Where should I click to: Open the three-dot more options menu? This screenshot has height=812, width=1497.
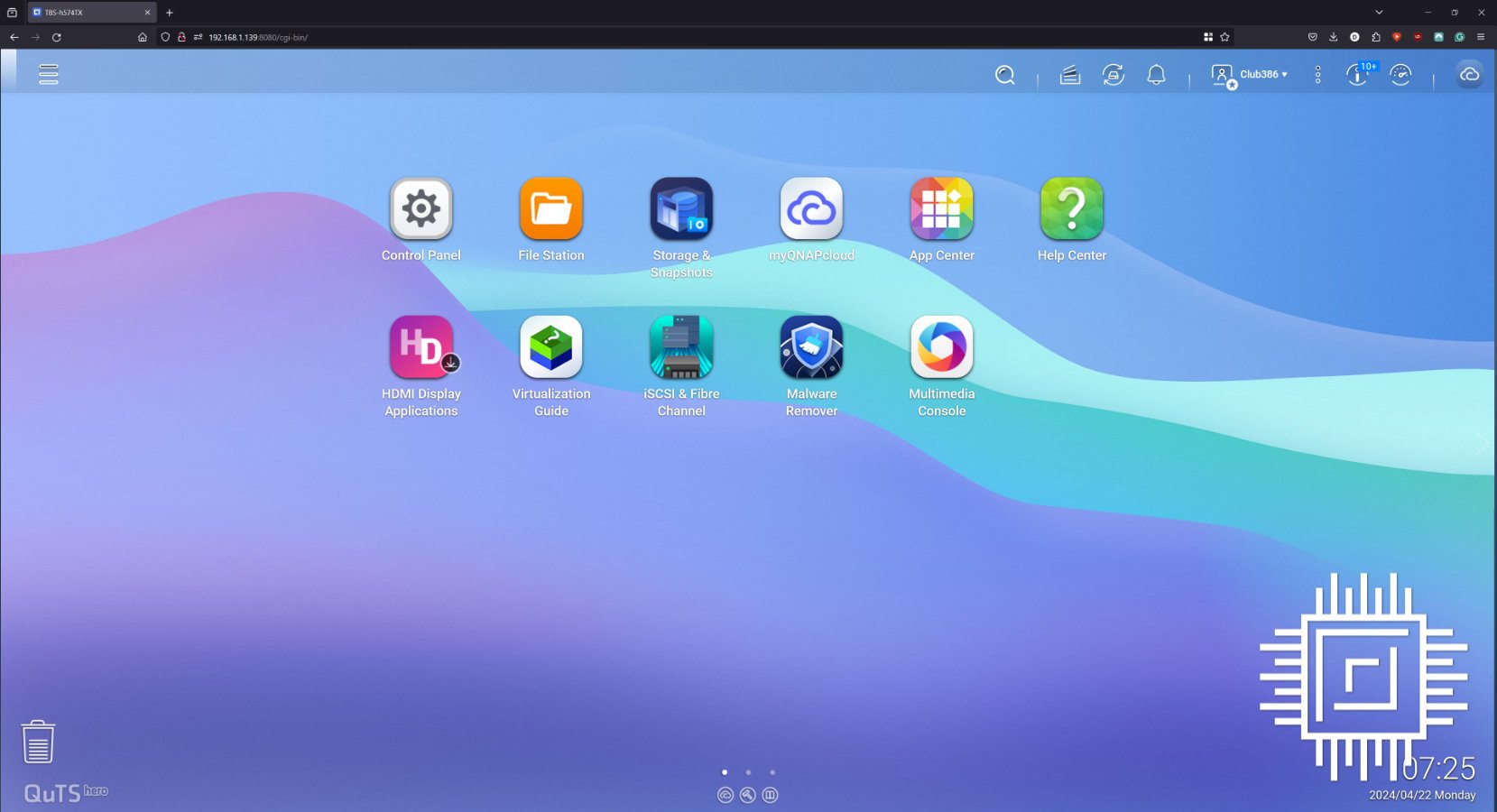[x=1317, y=75]
